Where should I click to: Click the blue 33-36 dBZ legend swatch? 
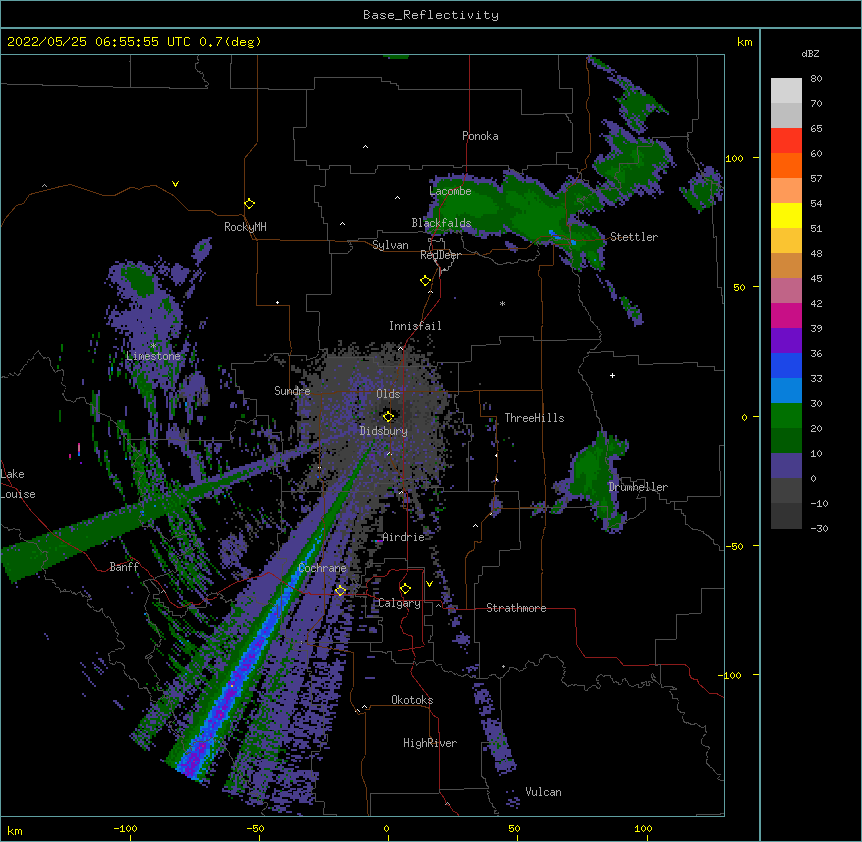tap(786, 365)
